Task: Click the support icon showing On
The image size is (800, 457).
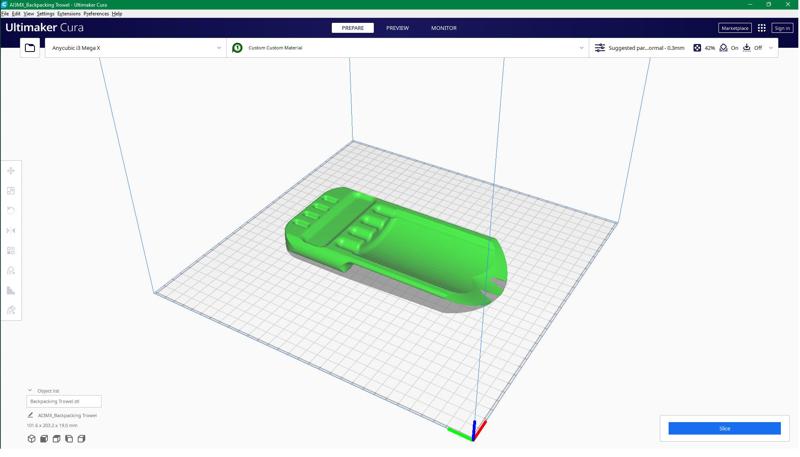Action: tap(723, 47)
